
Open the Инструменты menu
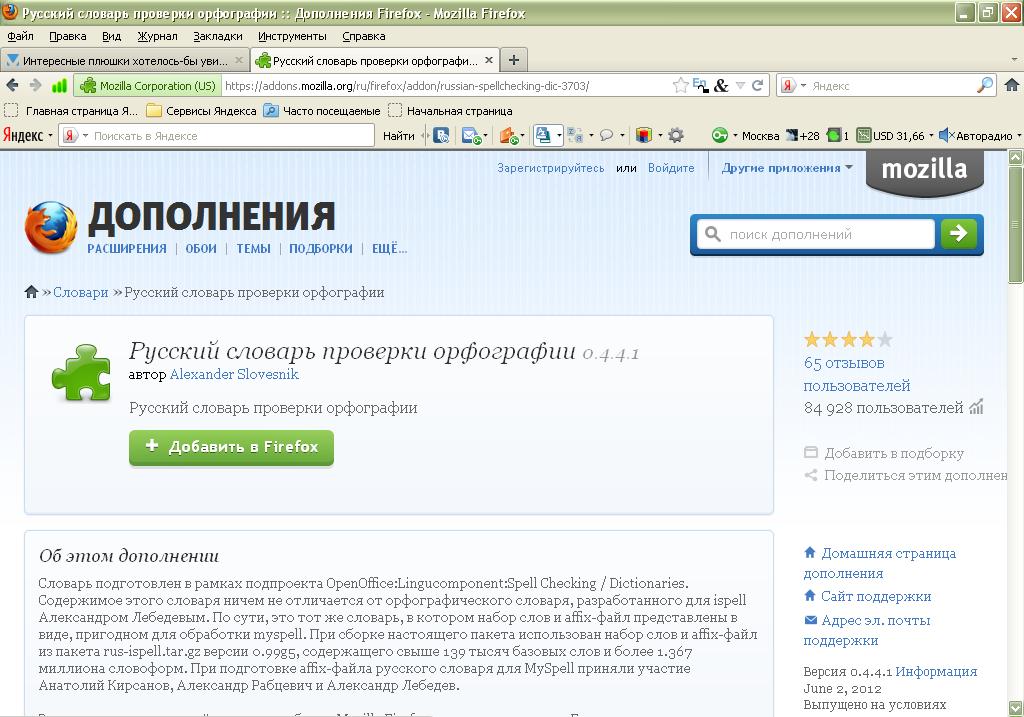[x=292, y=36]
